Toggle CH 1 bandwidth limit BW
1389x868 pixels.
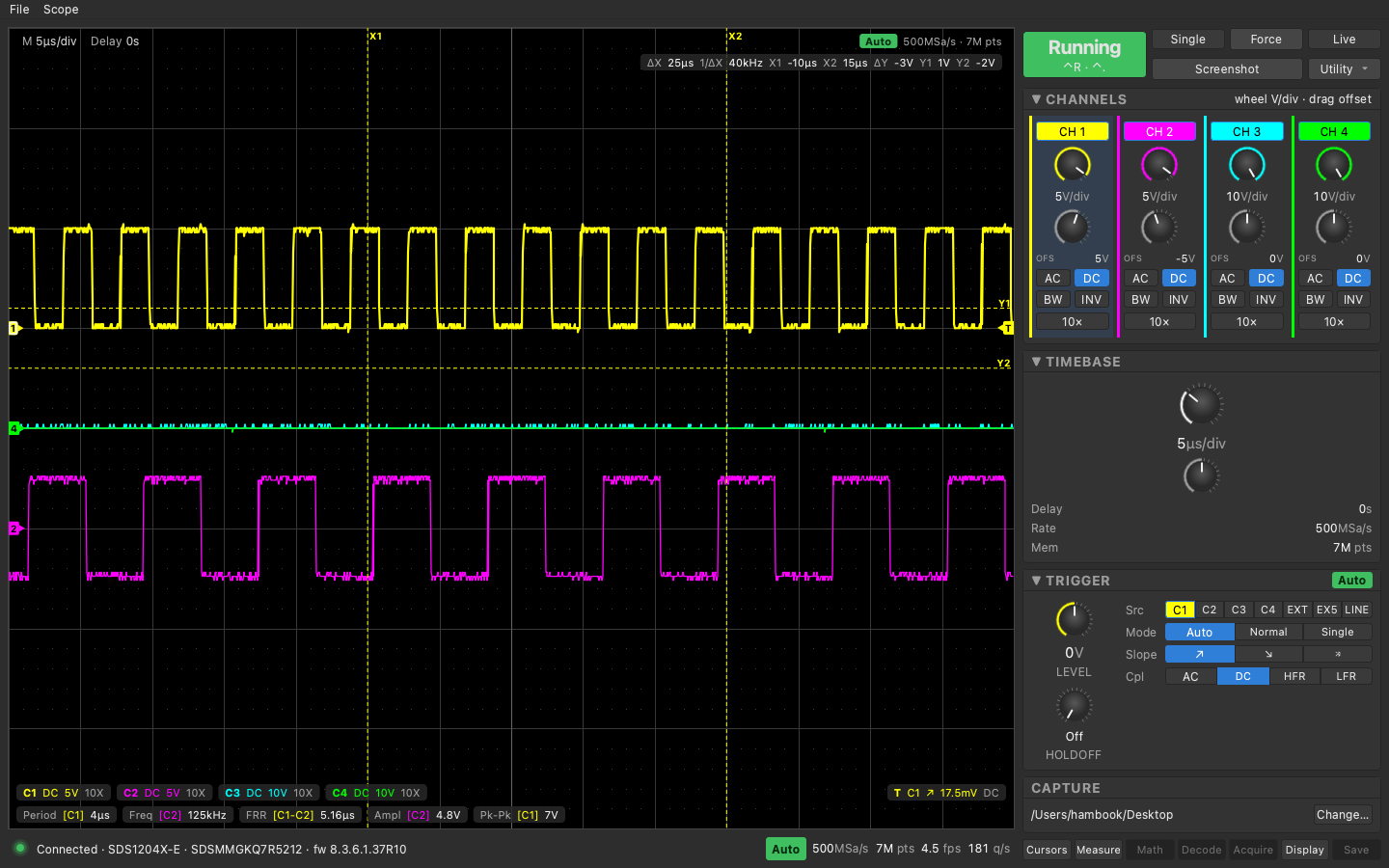click(x=1052, y=300)
